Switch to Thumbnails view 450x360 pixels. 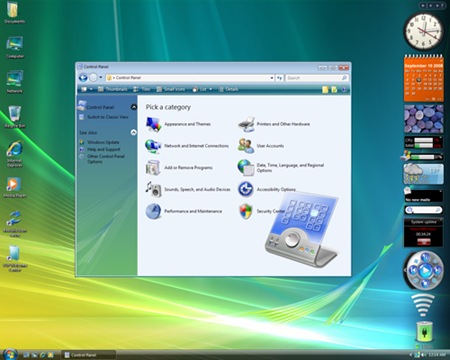(x=113, y=89)
